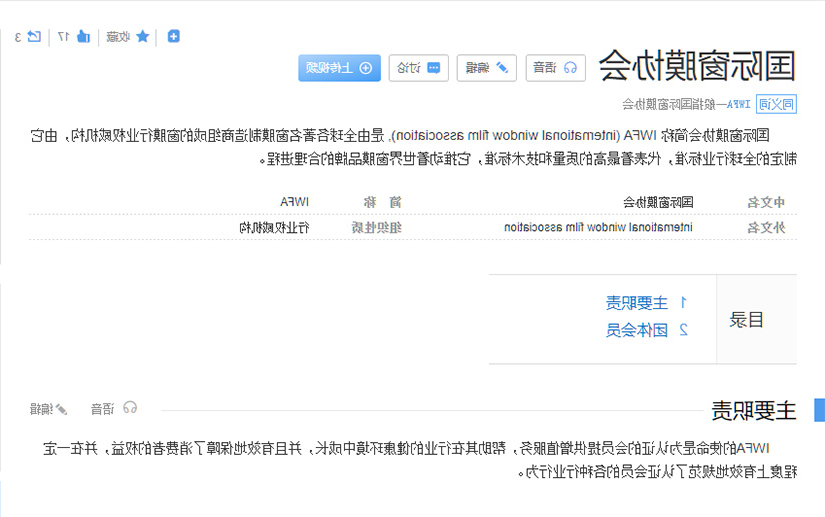Click the star icon to favorite the entry

(143, 36)
